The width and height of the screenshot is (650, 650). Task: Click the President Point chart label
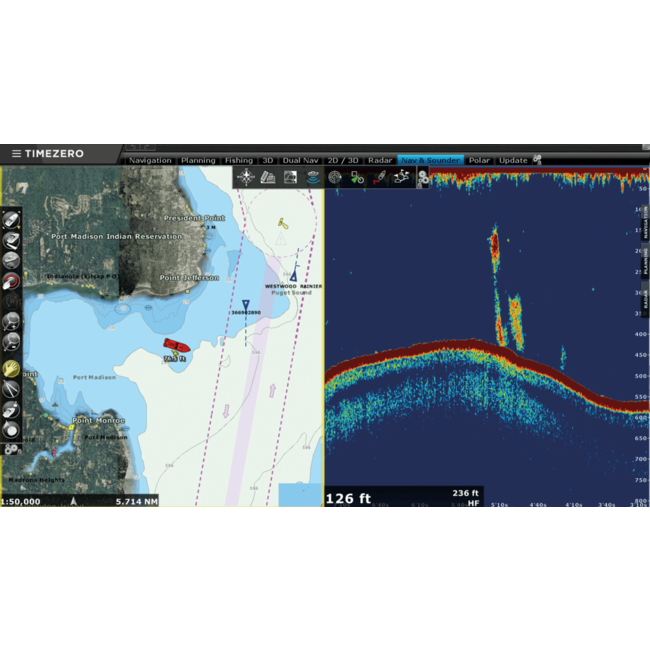coord(194,218)
